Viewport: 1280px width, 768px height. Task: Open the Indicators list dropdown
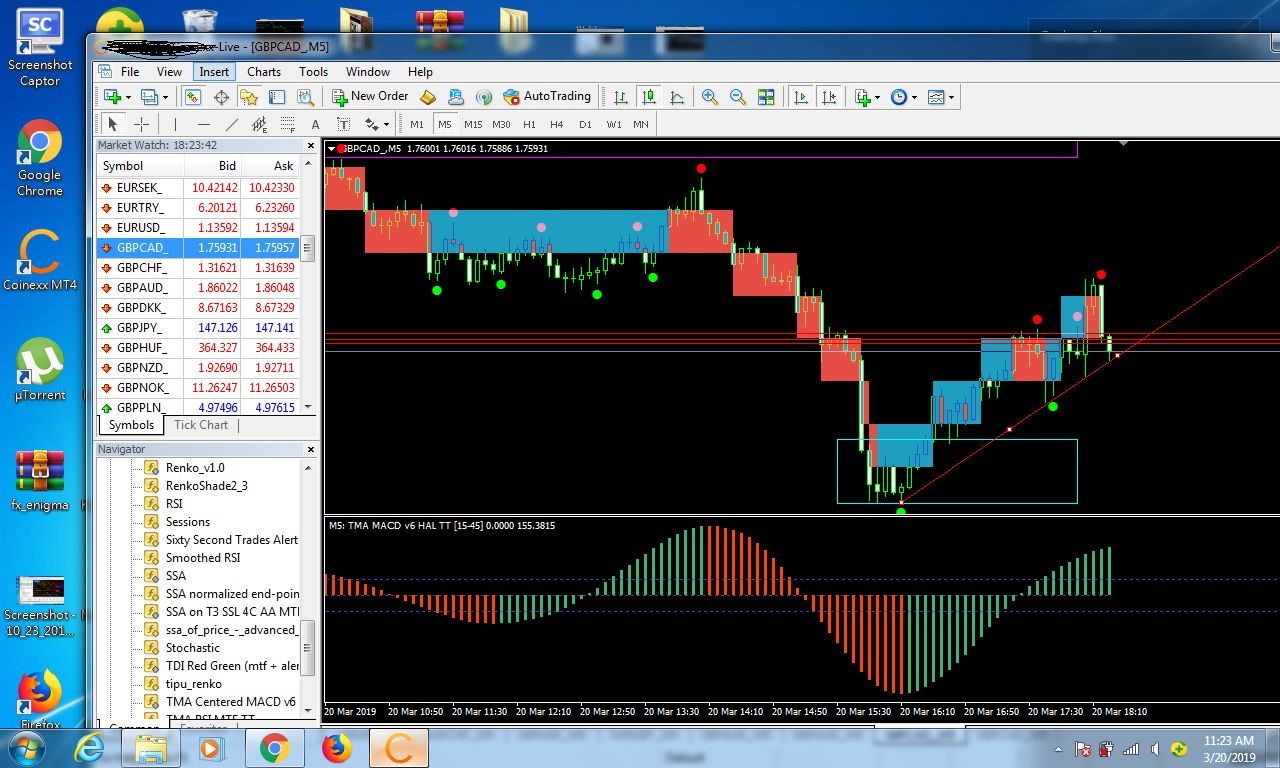[x=866, y=97]
